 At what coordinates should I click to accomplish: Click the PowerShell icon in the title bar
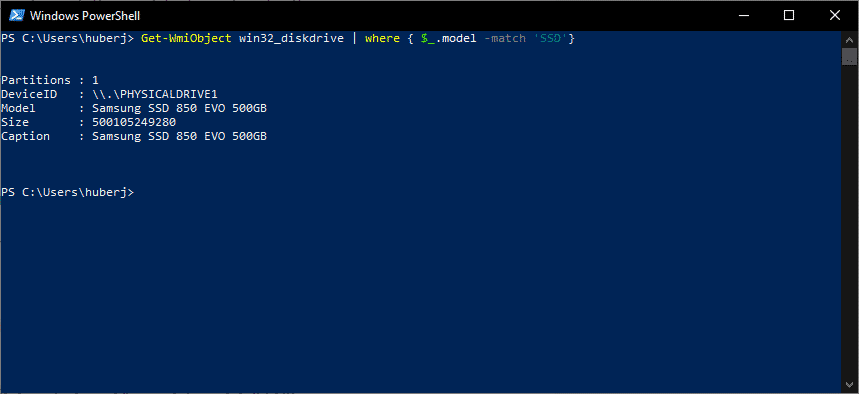[x=16, y=15]
